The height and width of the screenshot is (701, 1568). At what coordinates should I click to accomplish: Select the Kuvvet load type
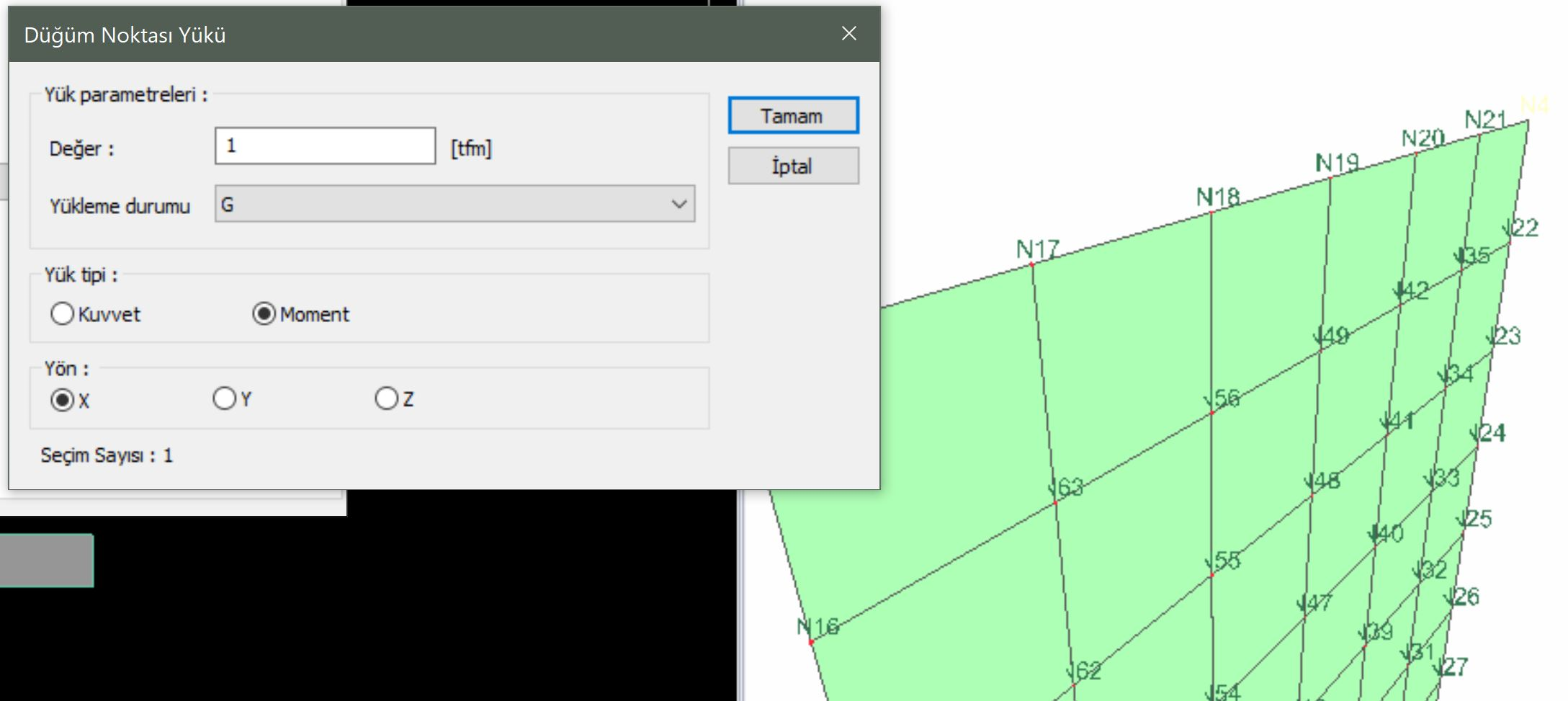pos(63,314)
